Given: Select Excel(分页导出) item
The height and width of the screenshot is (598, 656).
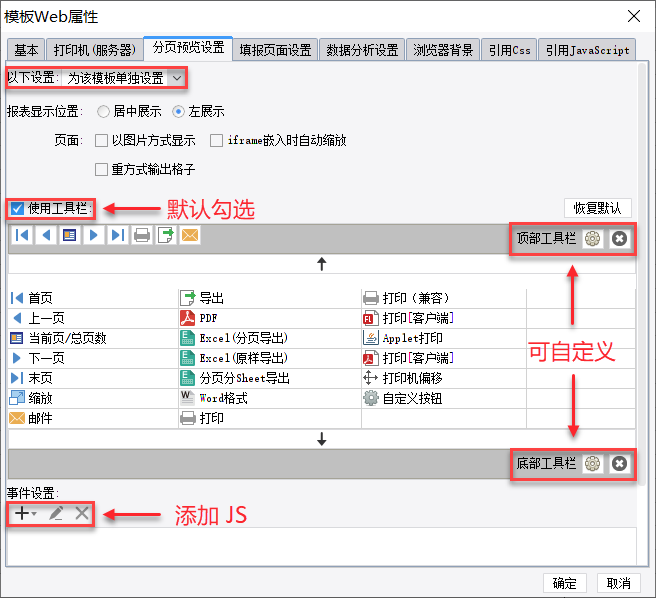Looking at the screenshot, I should (270, 338).
